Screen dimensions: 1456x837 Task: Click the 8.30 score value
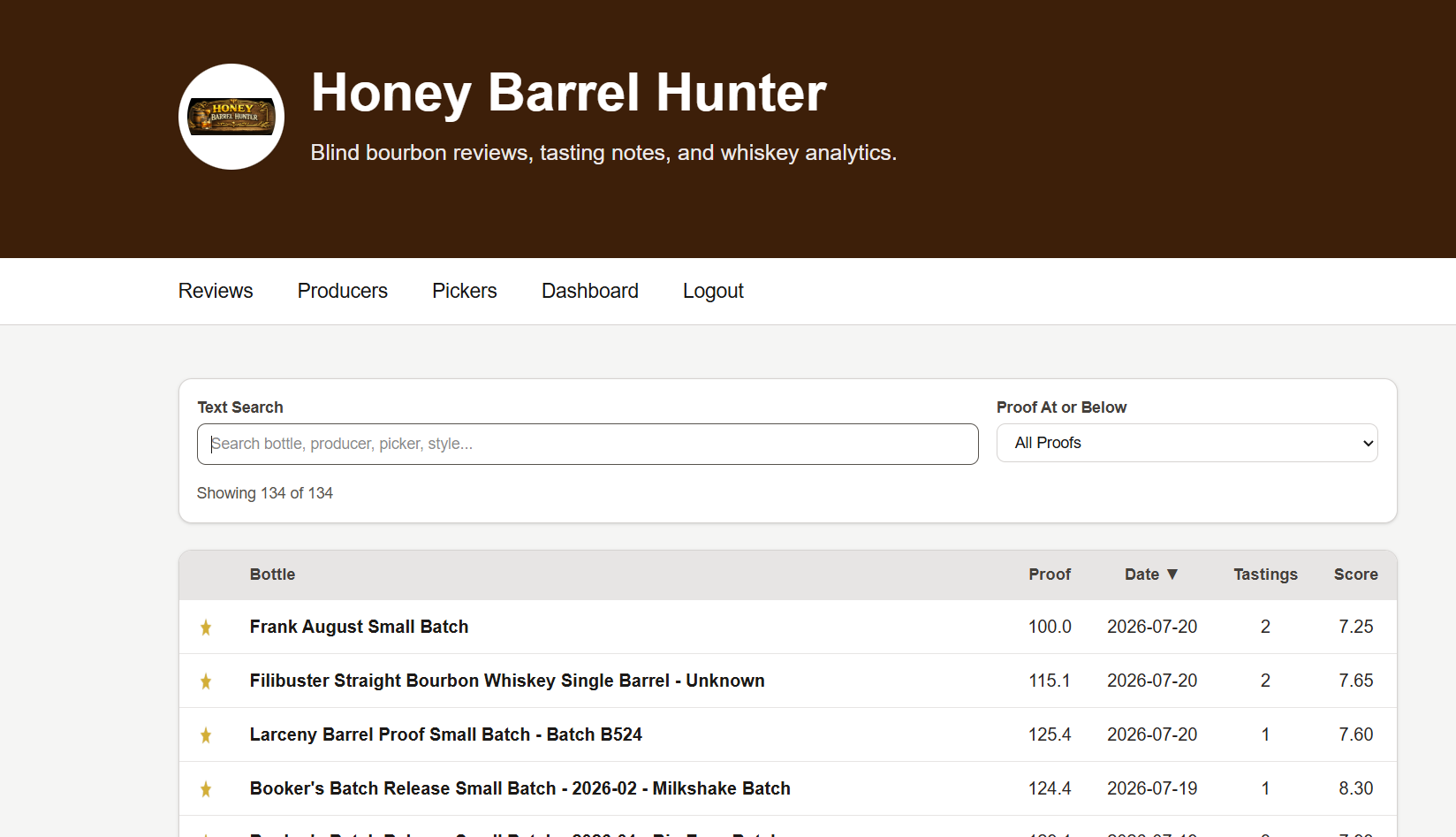pos(1356,788)
